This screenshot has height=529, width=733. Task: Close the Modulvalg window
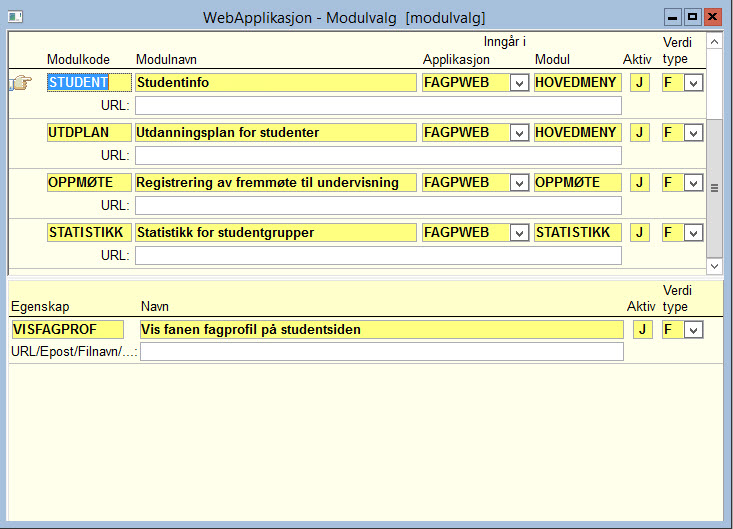(x=712, y=17)
